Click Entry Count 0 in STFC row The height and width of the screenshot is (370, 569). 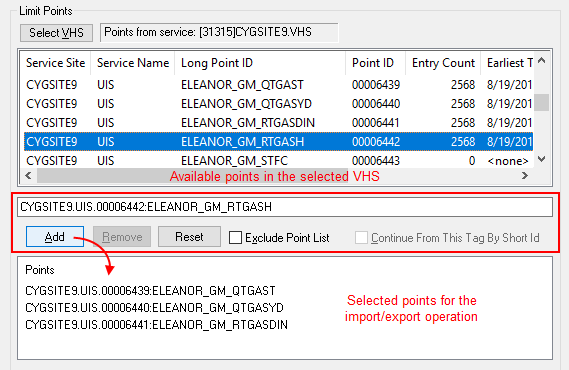[472, 160]
